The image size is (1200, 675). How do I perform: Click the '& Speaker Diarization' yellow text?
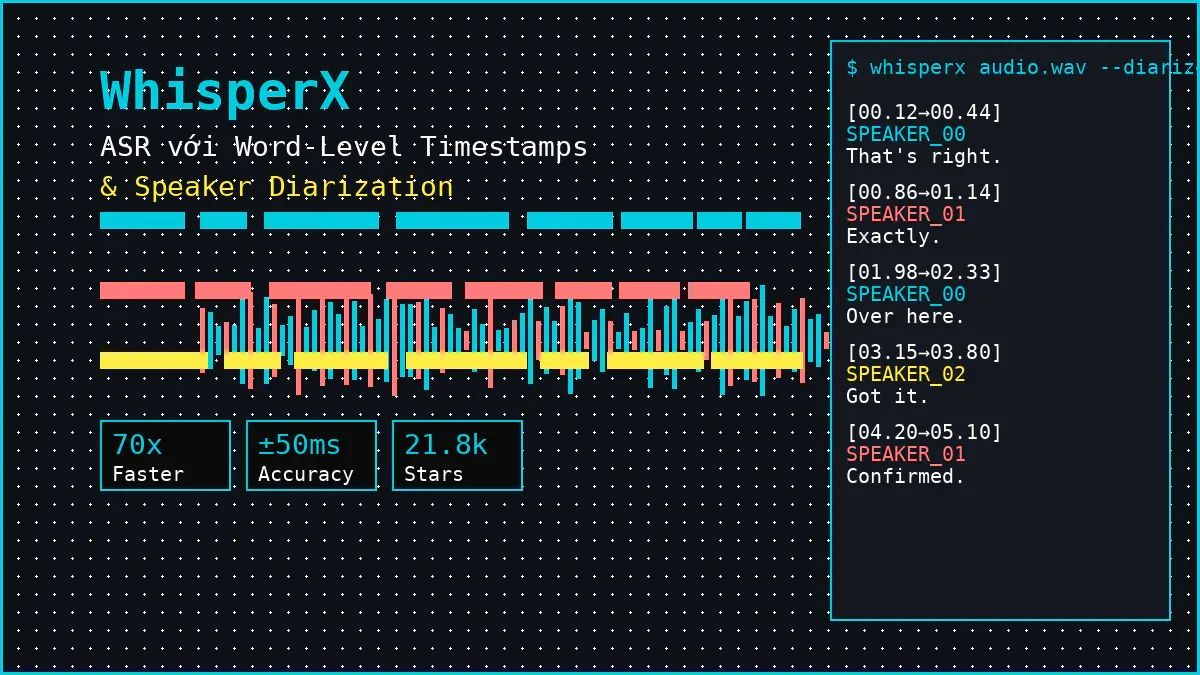(x=277, y=187)
